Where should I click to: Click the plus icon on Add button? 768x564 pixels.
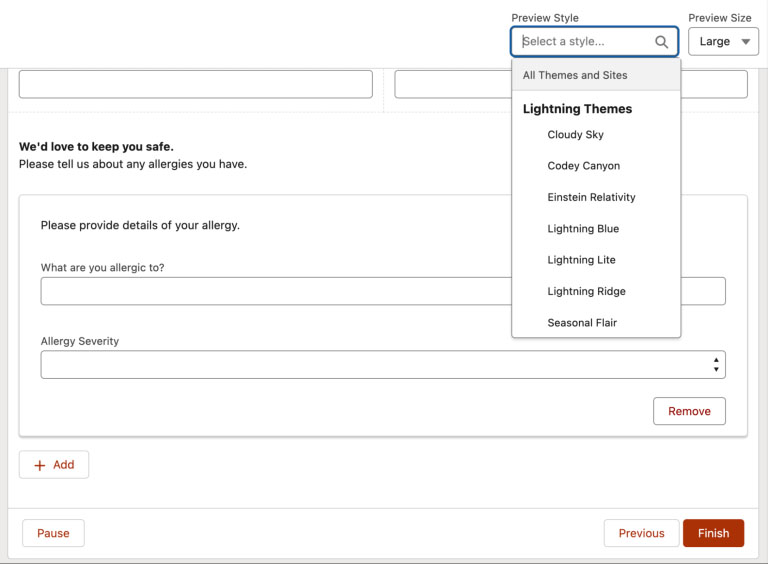40,465
